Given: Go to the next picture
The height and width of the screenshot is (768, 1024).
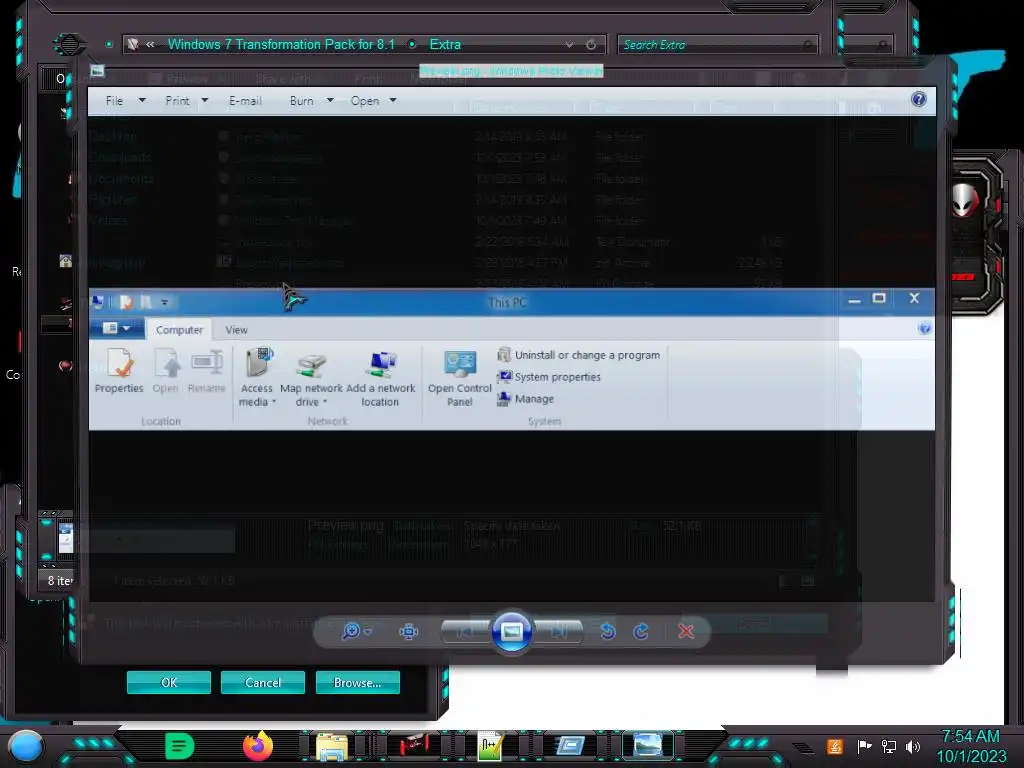Looking at the screenshot, I should [559, 632].
